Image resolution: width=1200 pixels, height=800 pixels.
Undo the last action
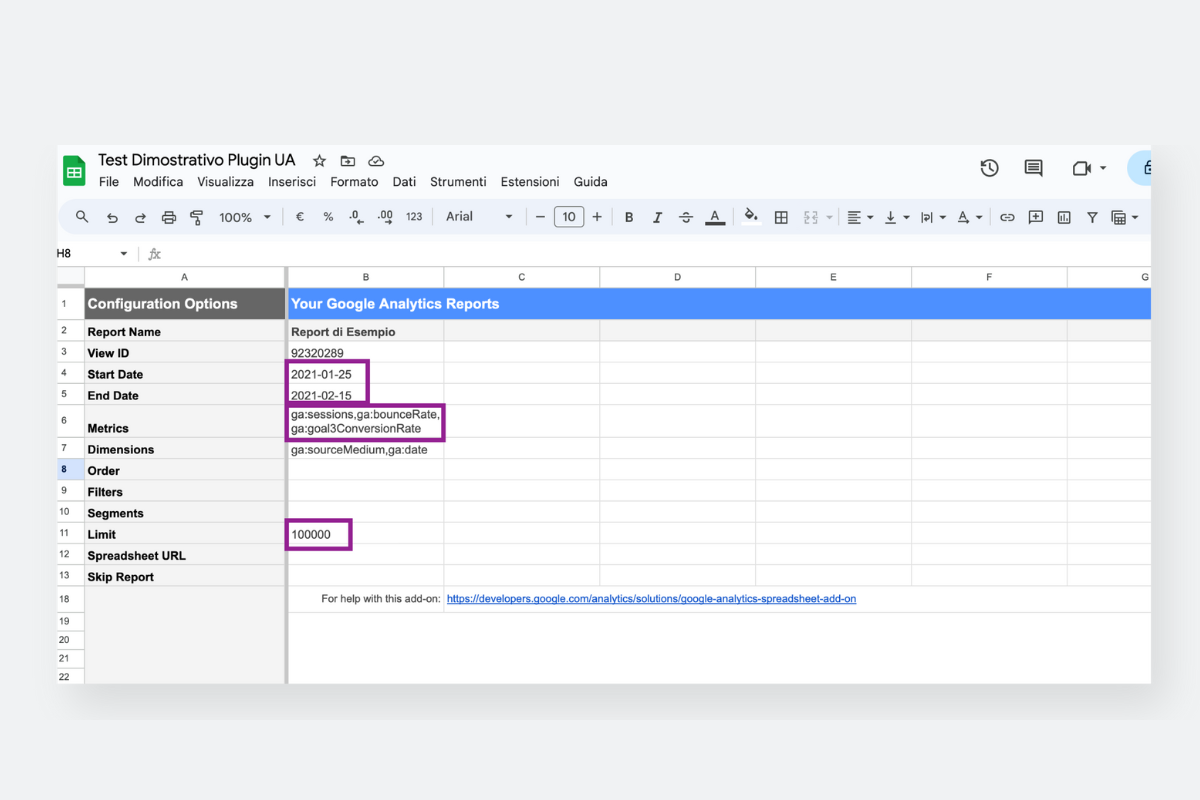(x=112, y=217)
